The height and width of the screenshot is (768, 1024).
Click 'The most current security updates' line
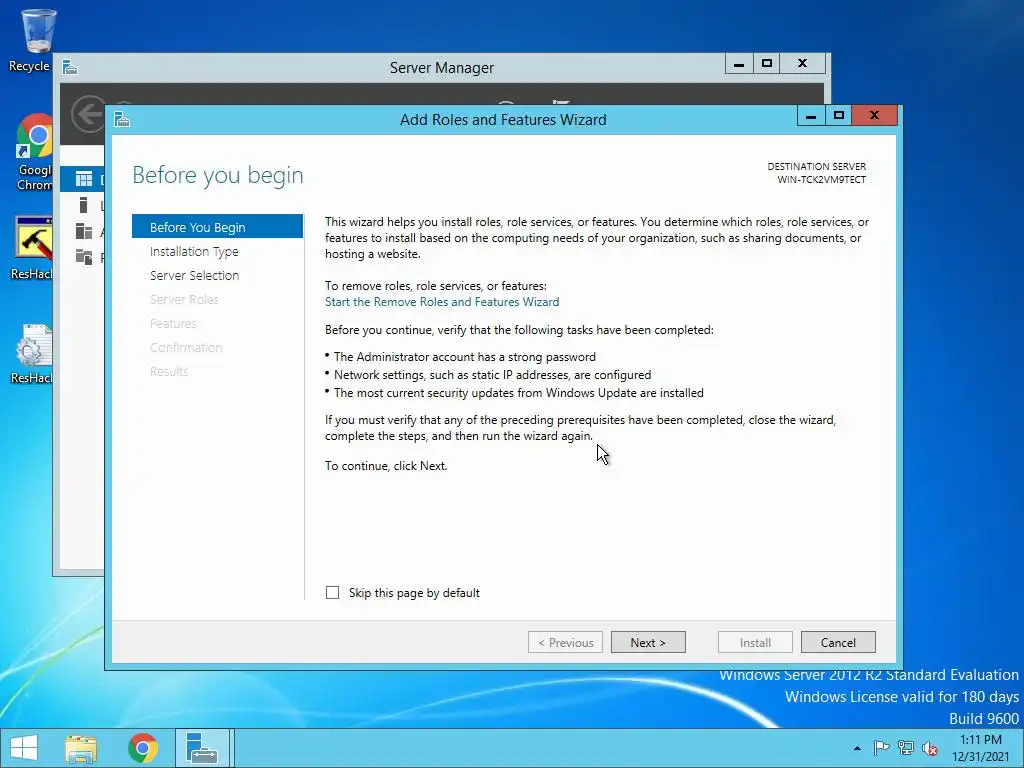(519, 392)
